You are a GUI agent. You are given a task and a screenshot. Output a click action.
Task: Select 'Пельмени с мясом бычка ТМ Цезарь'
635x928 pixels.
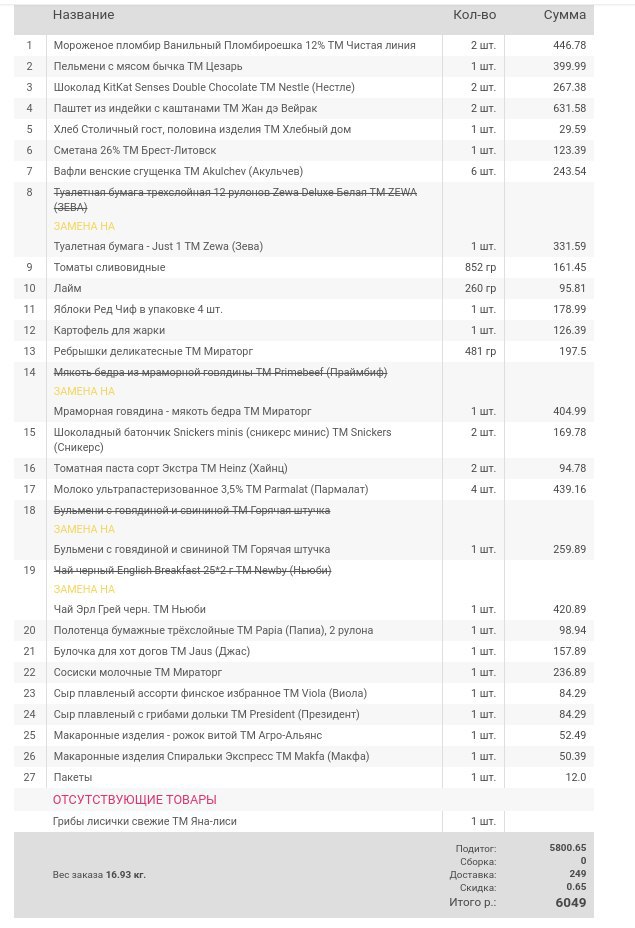(x=148, y=66)
